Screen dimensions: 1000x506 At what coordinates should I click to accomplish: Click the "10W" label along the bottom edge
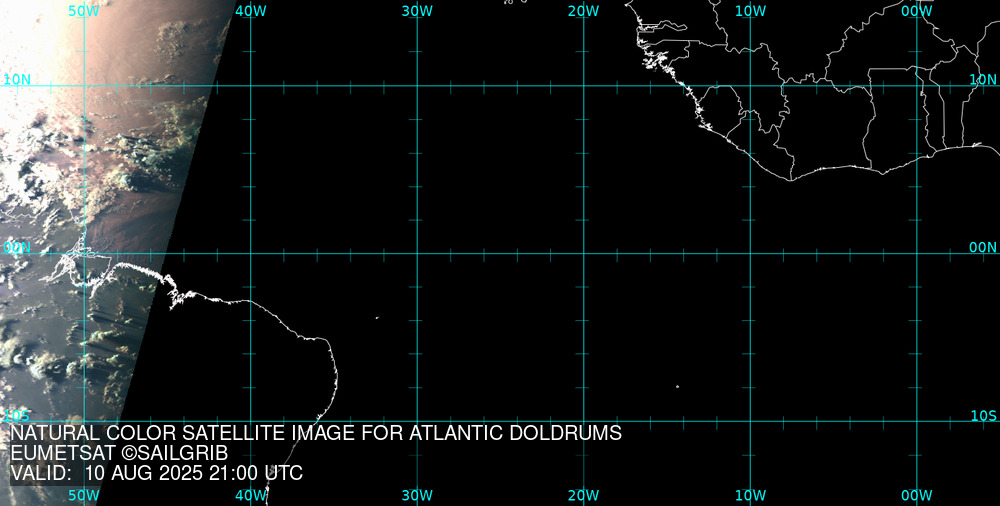pyautogui.click(x=751, y=495)
